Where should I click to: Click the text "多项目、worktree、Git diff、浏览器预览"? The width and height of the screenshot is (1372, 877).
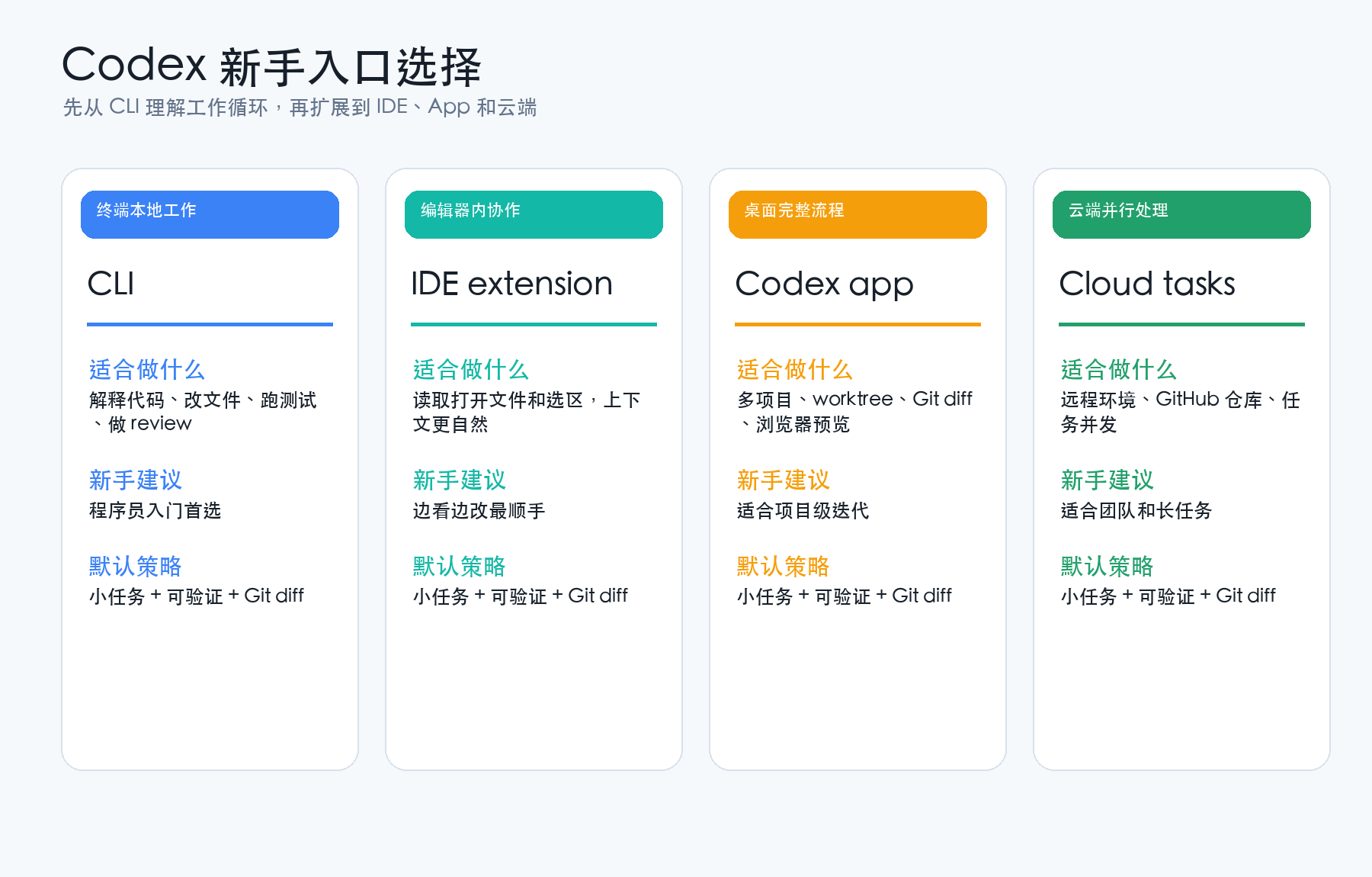[x=854, y=412]
